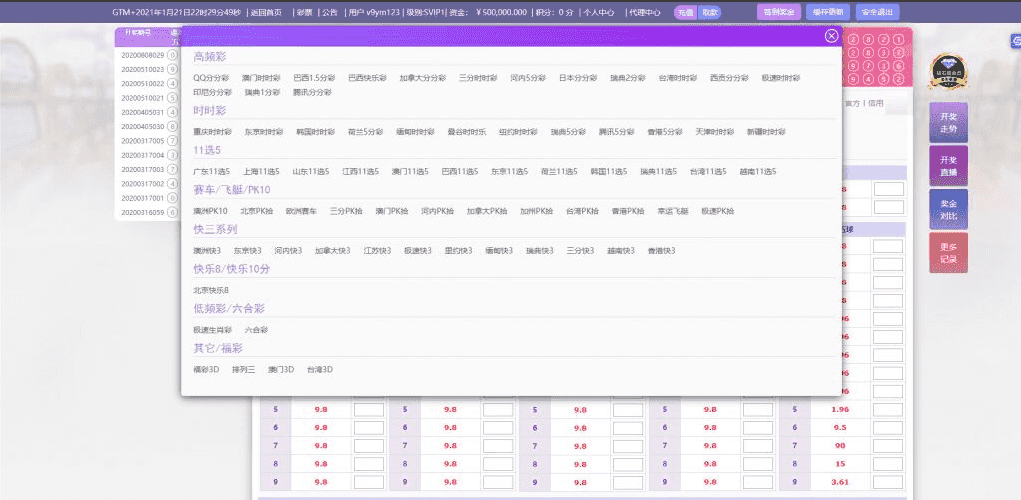
Task: Open the 开奖走势 side button
Action: tap(948, 122)
